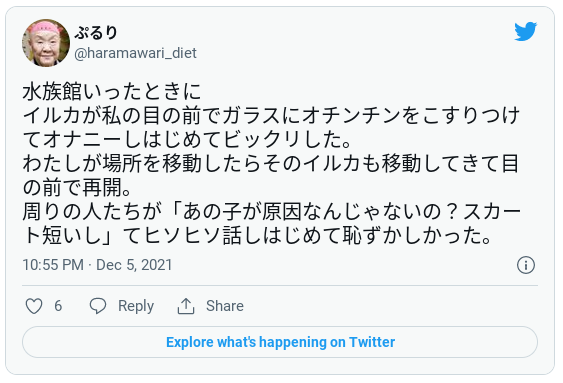Click the final tweet line ending 恥ずかしかった
This screenshot has width=563, height=383.
257,236
